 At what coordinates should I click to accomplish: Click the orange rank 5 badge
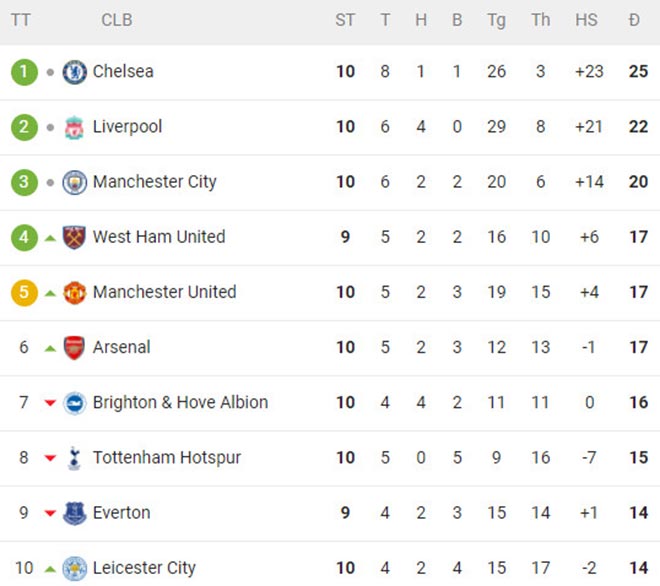coord(24,292)
